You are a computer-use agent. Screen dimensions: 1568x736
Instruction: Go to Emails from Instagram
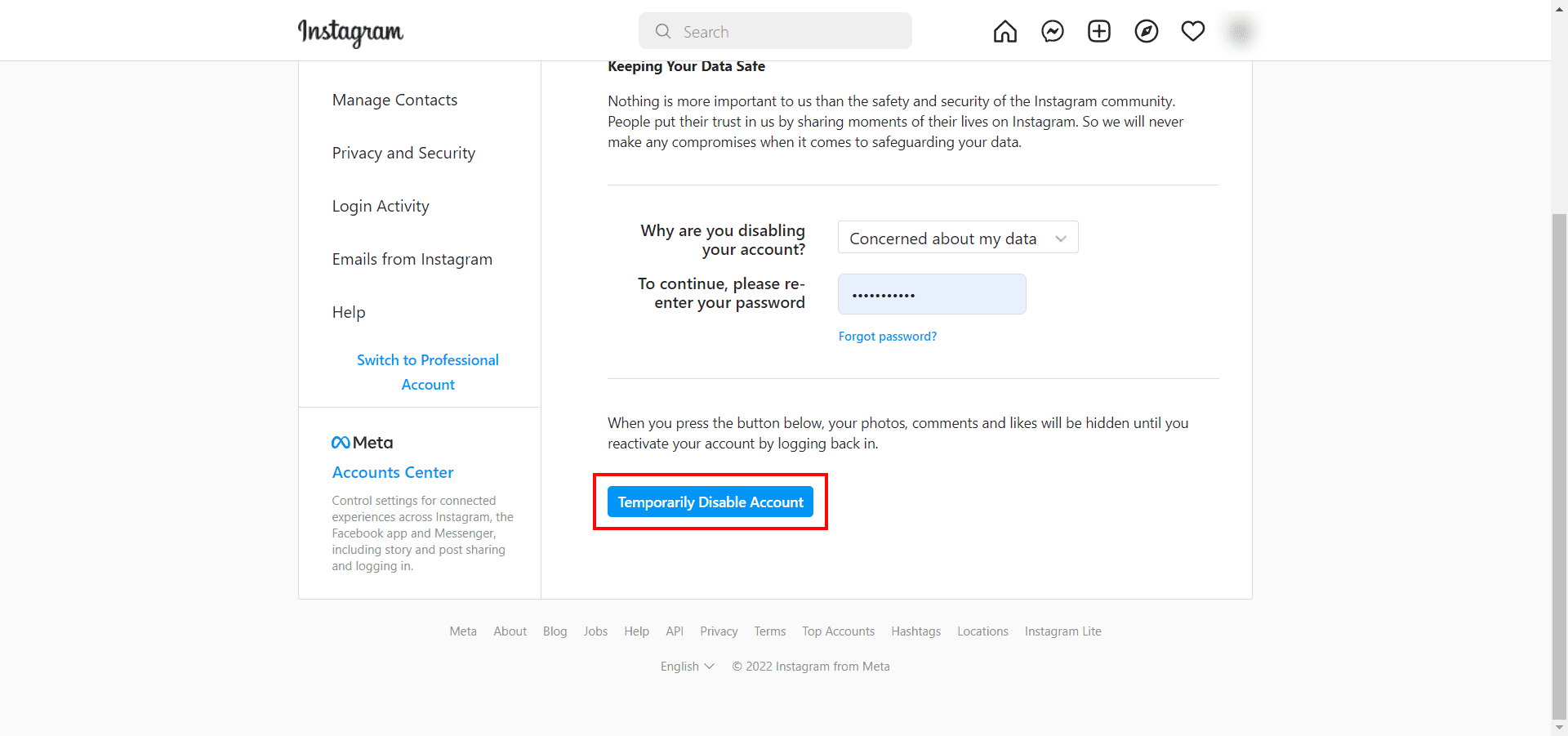412,259
